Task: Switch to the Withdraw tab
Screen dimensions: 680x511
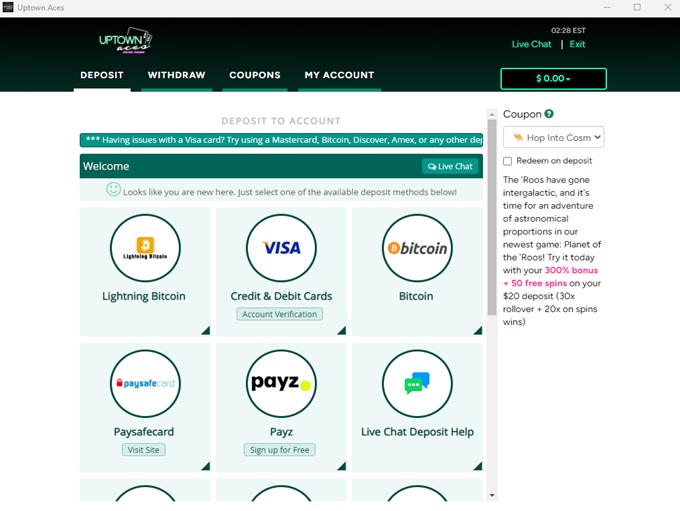Action: click(x=176, y=75)
